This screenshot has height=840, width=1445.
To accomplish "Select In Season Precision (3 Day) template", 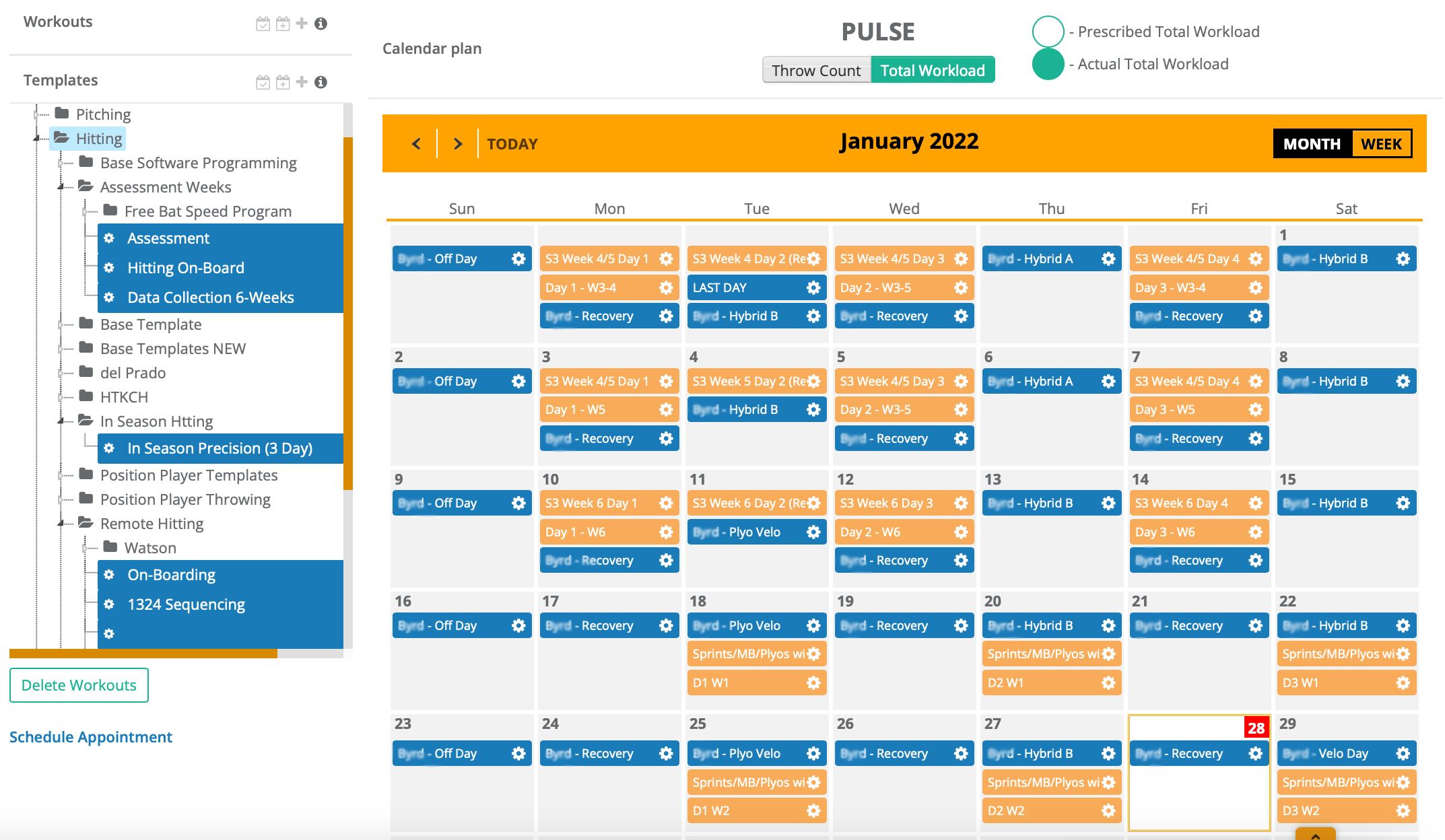I will click(220, 448).
